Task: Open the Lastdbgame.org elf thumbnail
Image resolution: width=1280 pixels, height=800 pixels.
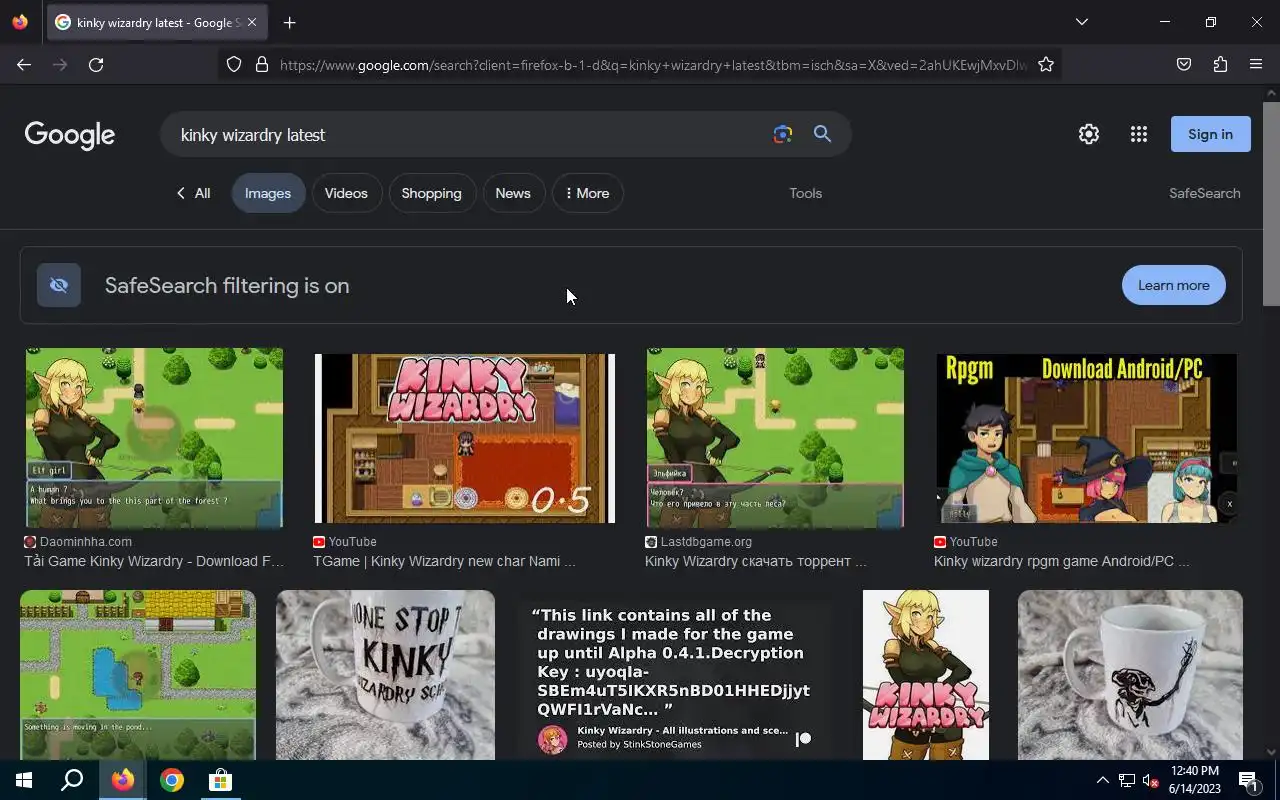Action: pyautogui.click(x=775, y=437)
